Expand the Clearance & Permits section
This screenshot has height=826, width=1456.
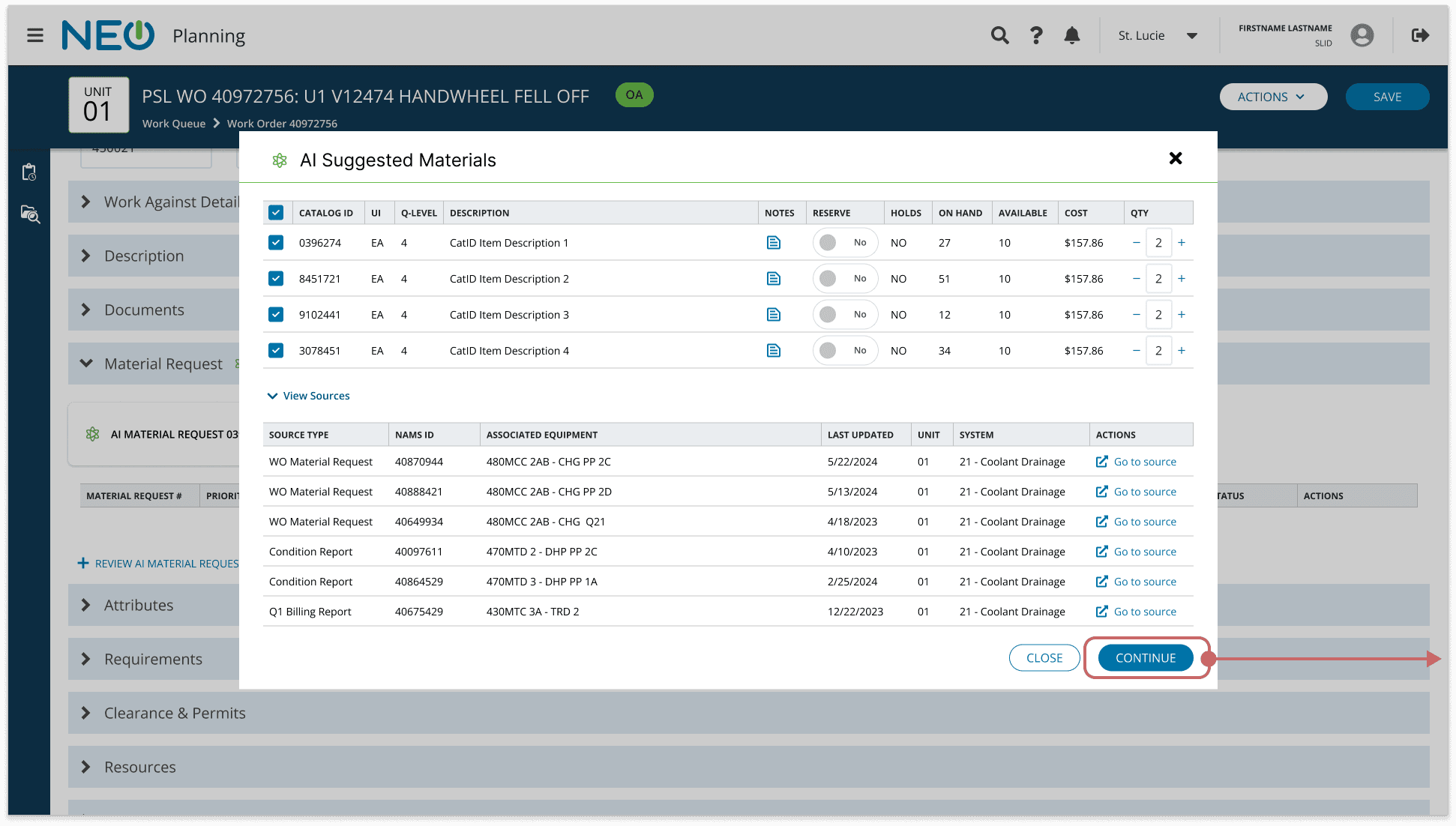tap(174, 713)
